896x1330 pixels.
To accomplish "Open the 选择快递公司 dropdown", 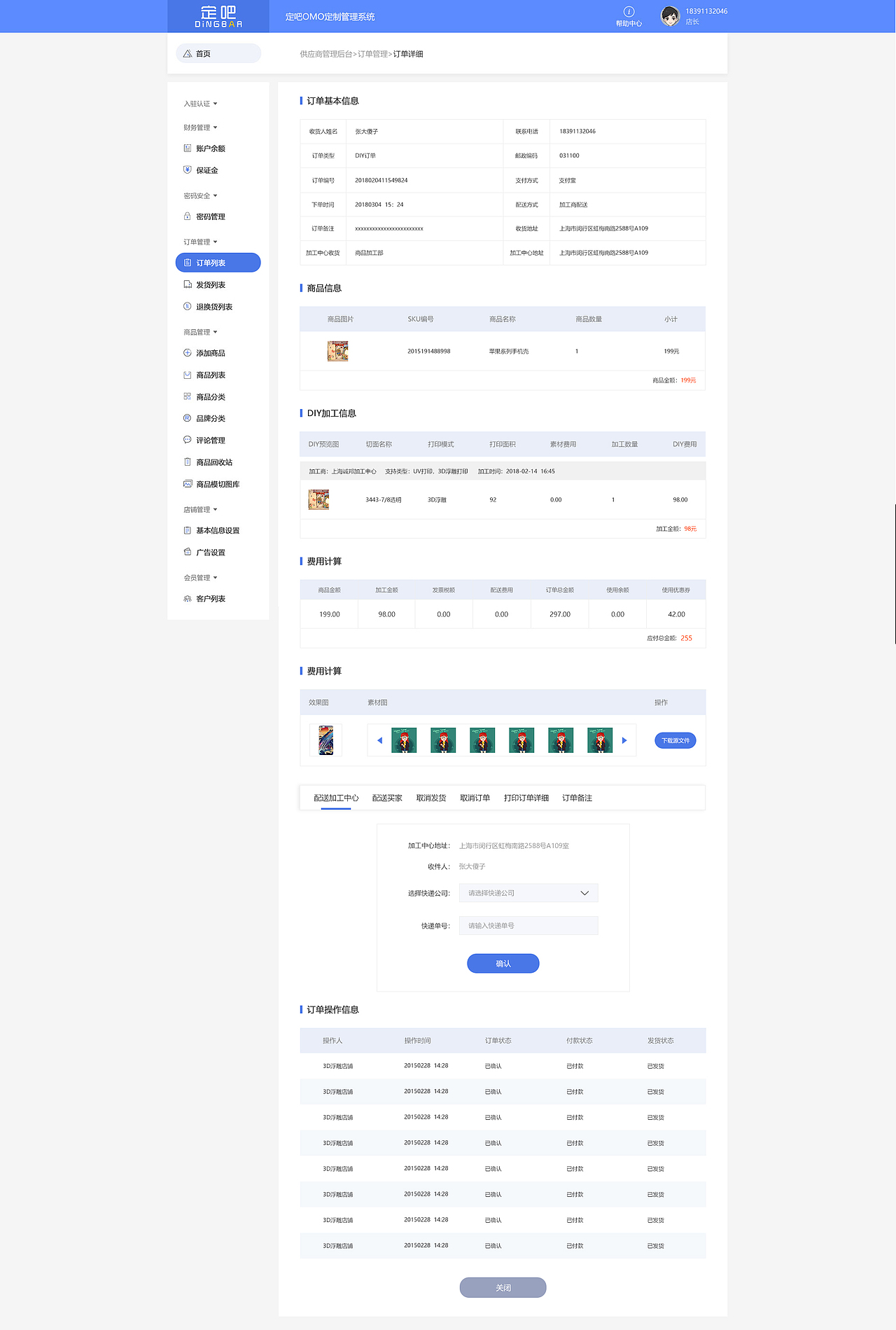I will [x=528, y=893].
